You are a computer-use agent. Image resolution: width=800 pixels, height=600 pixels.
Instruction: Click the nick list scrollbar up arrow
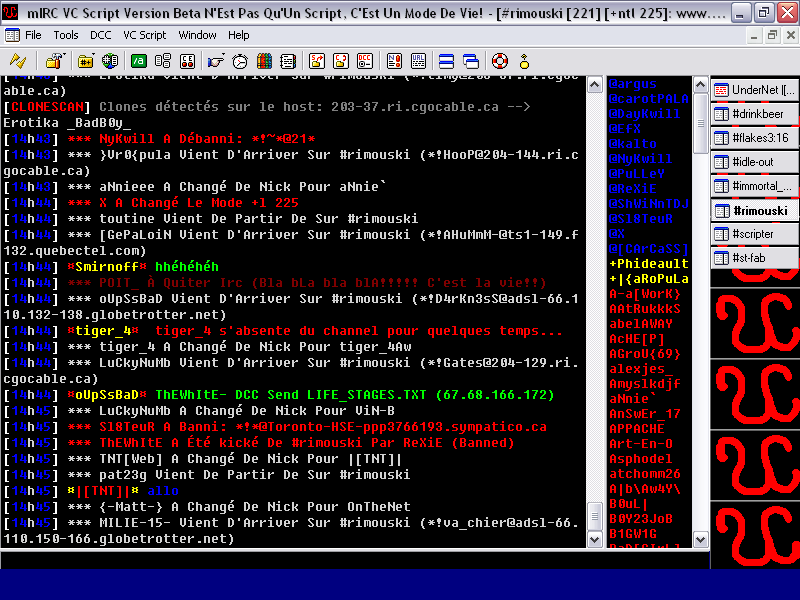point(701,85)
